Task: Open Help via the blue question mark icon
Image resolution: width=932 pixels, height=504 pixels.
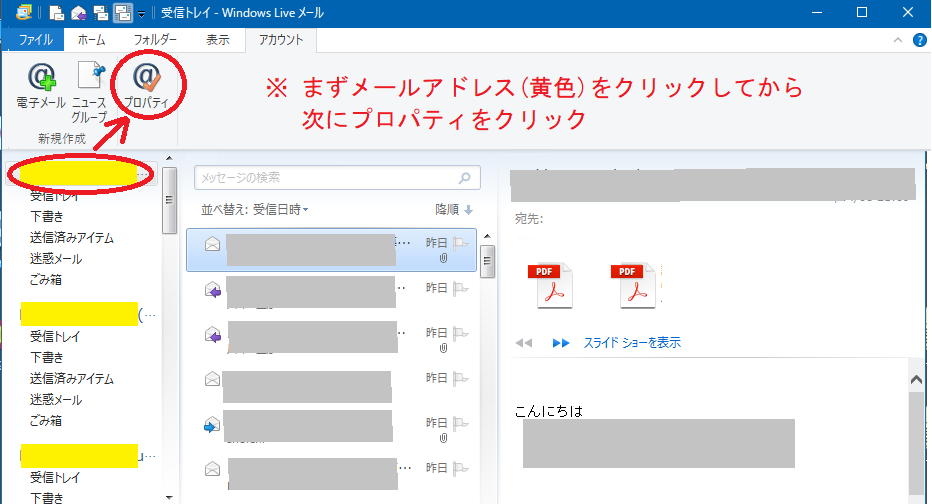Action: point(920,40)
